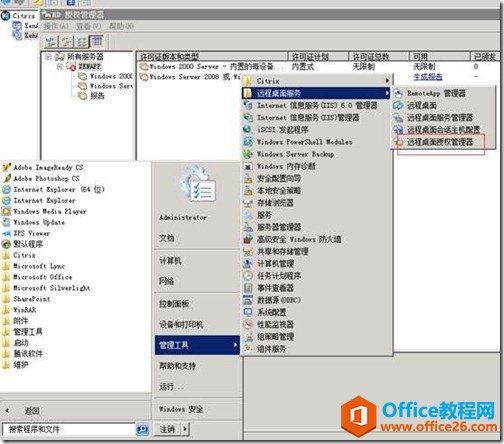Open 默认程序 icon in programs list

(6, 244)
